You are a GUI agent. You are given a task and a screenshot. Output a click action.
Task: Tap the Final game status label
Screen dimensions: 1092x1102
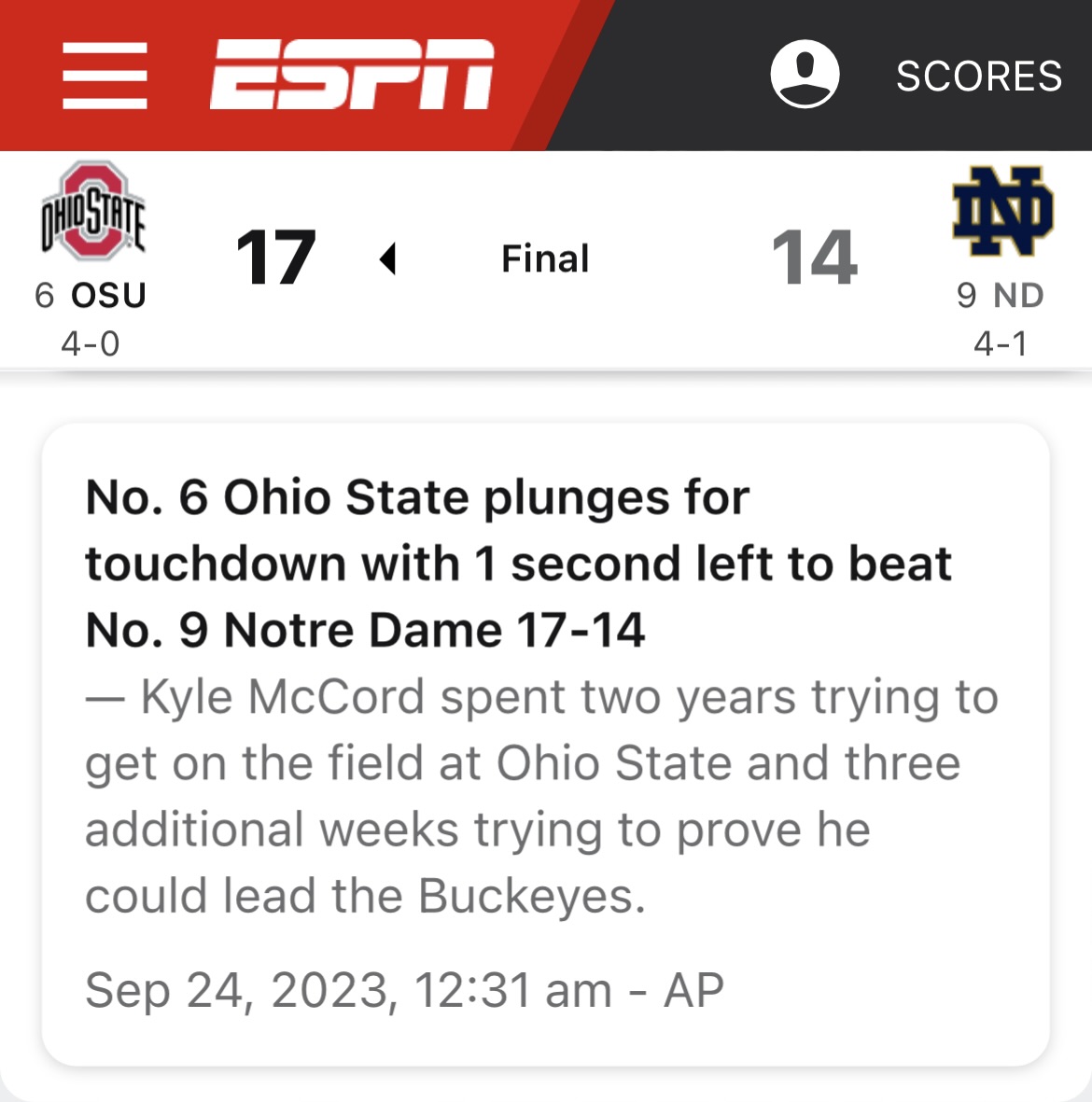point(545,258)
